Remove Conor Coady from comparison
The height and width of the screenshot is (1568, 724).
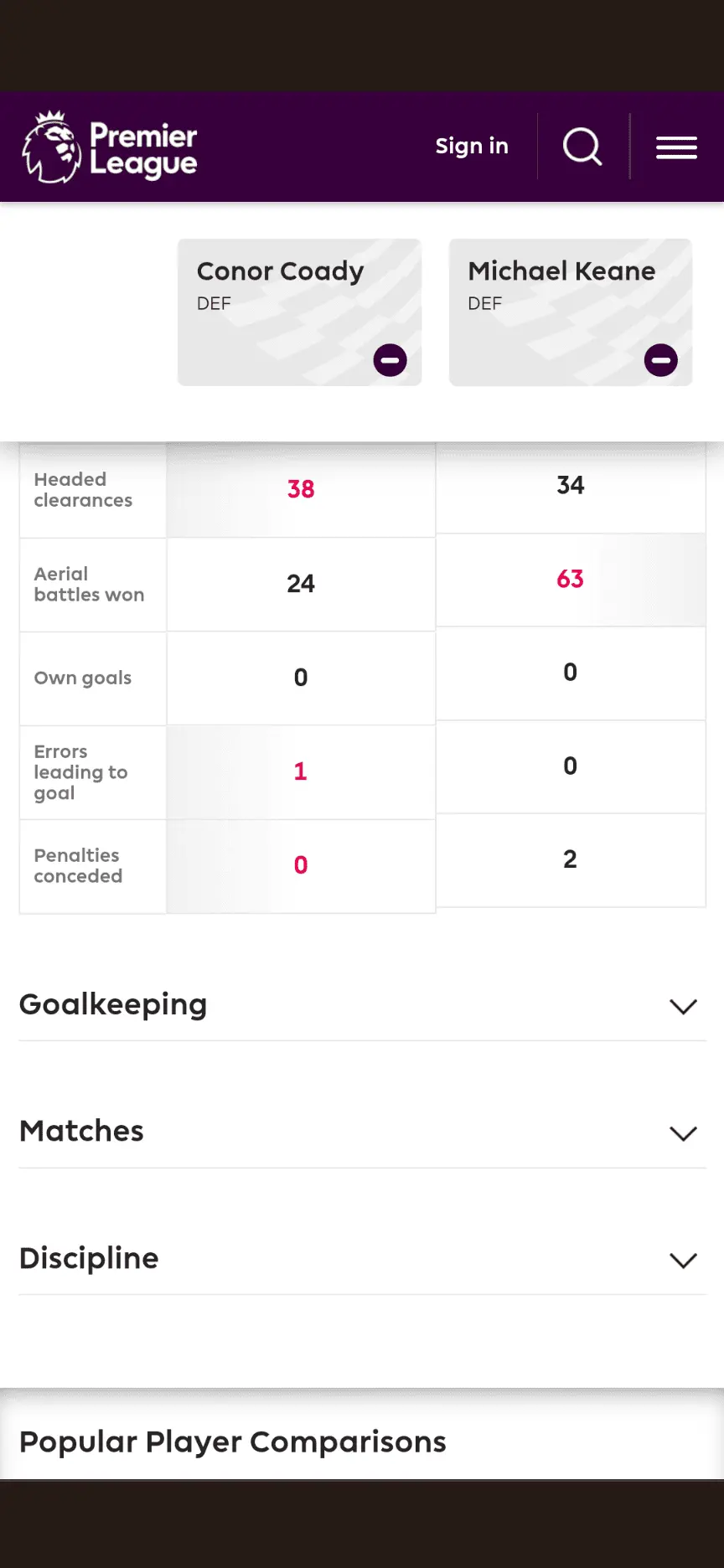[x=390, y=361]
